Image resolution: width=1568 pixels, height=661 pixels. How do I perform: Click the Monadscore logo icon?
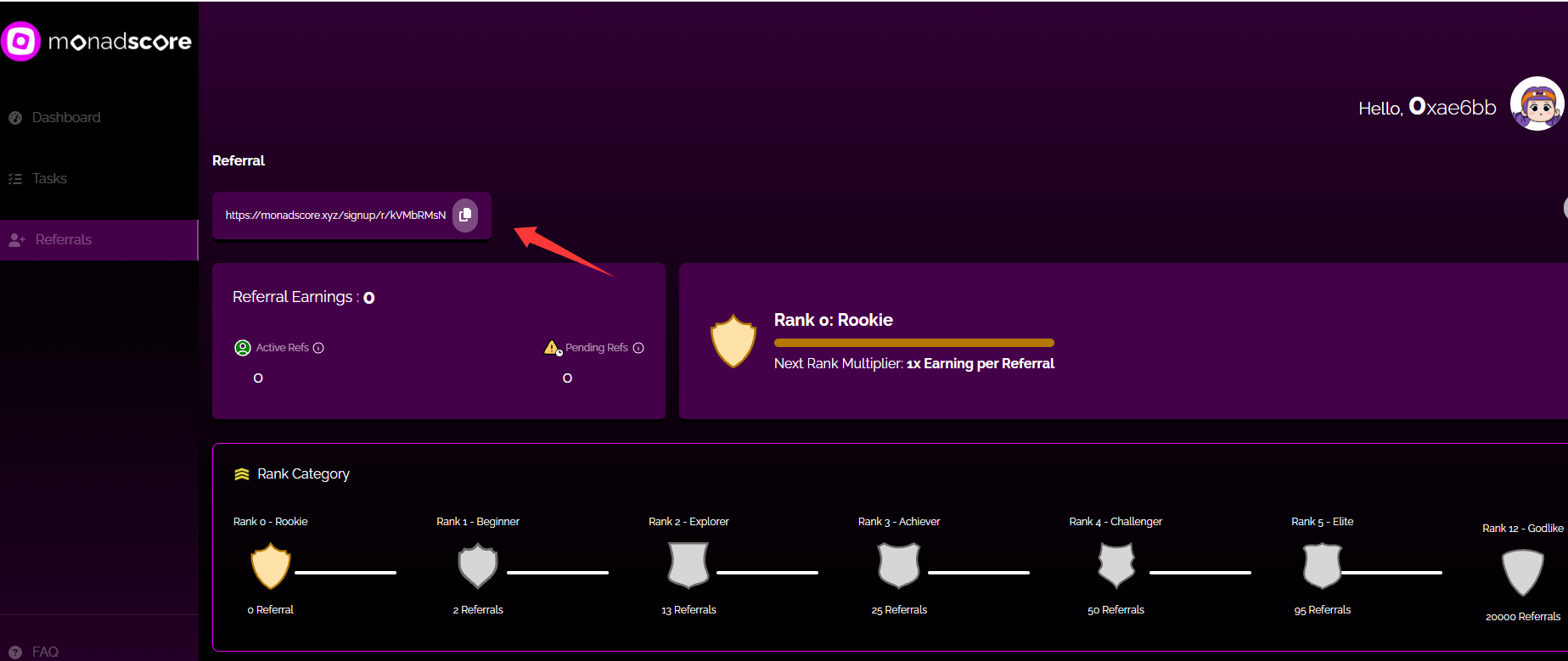tap(21, 41)
